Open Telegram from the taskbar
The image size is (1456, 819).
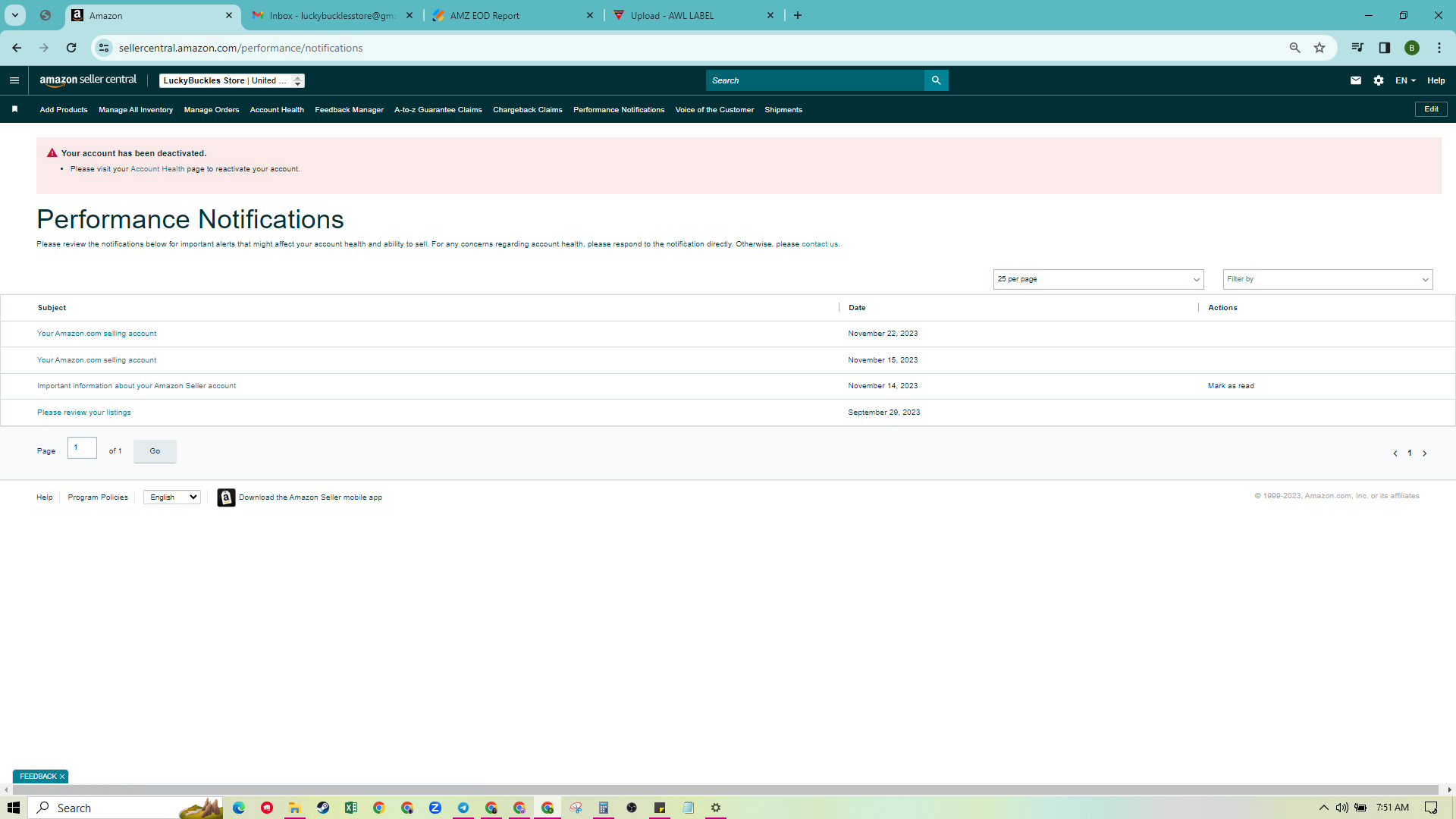463,808
